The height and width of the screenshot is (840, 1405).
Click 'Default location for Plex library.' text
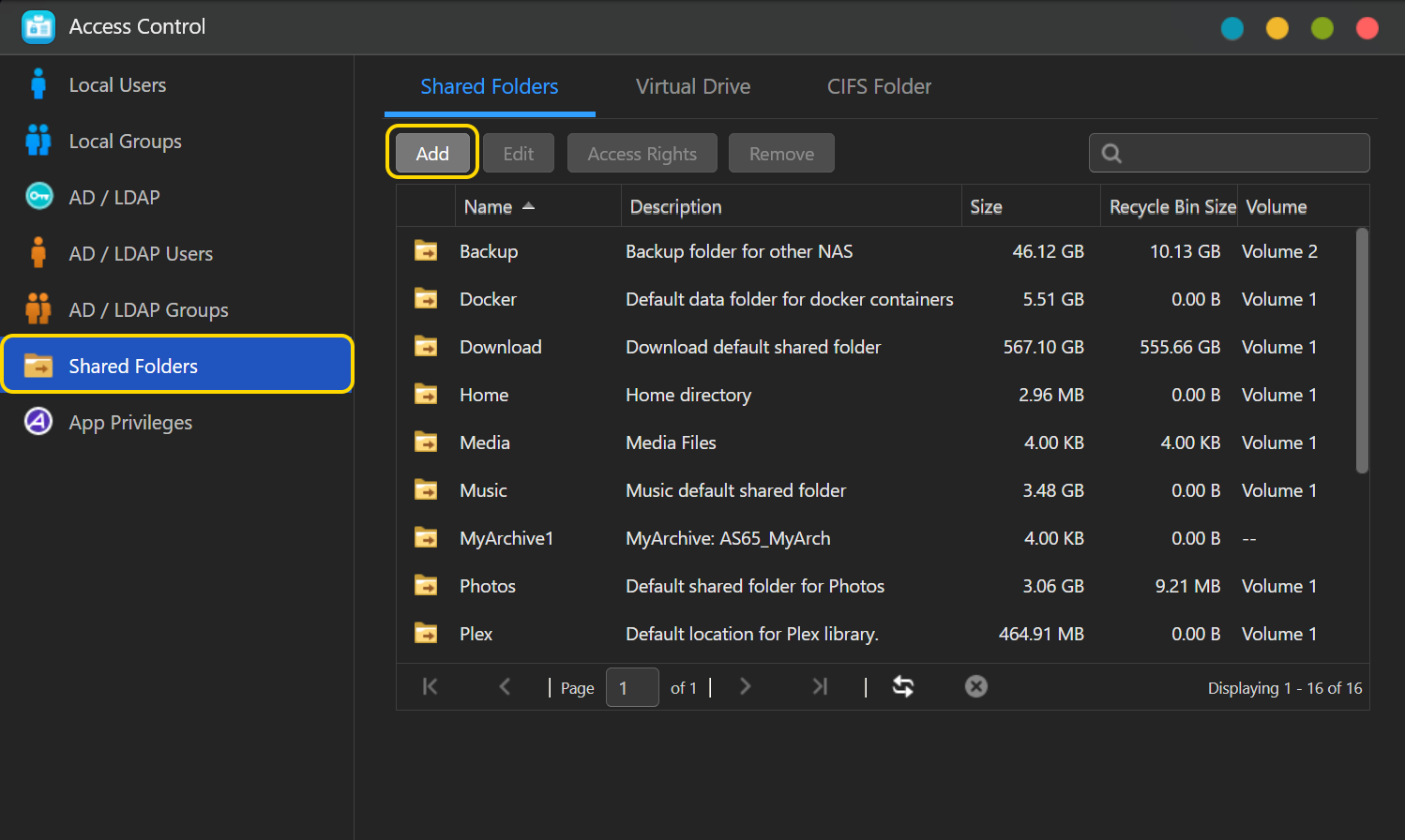tap(752, 634)
